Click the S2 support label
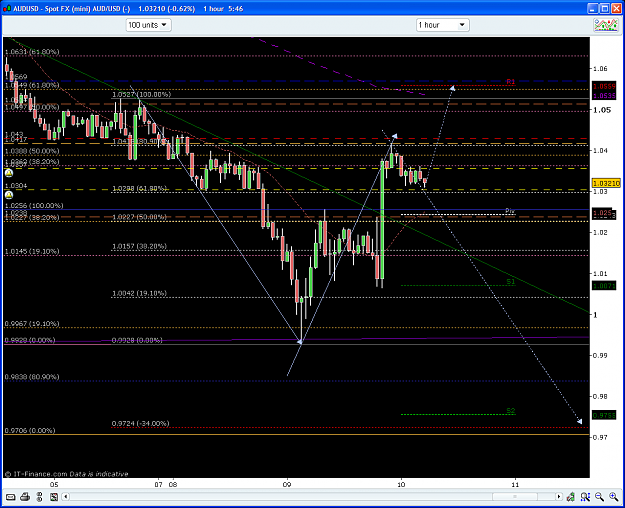Screen dimensions: 625x508 (x=511, y=411)
